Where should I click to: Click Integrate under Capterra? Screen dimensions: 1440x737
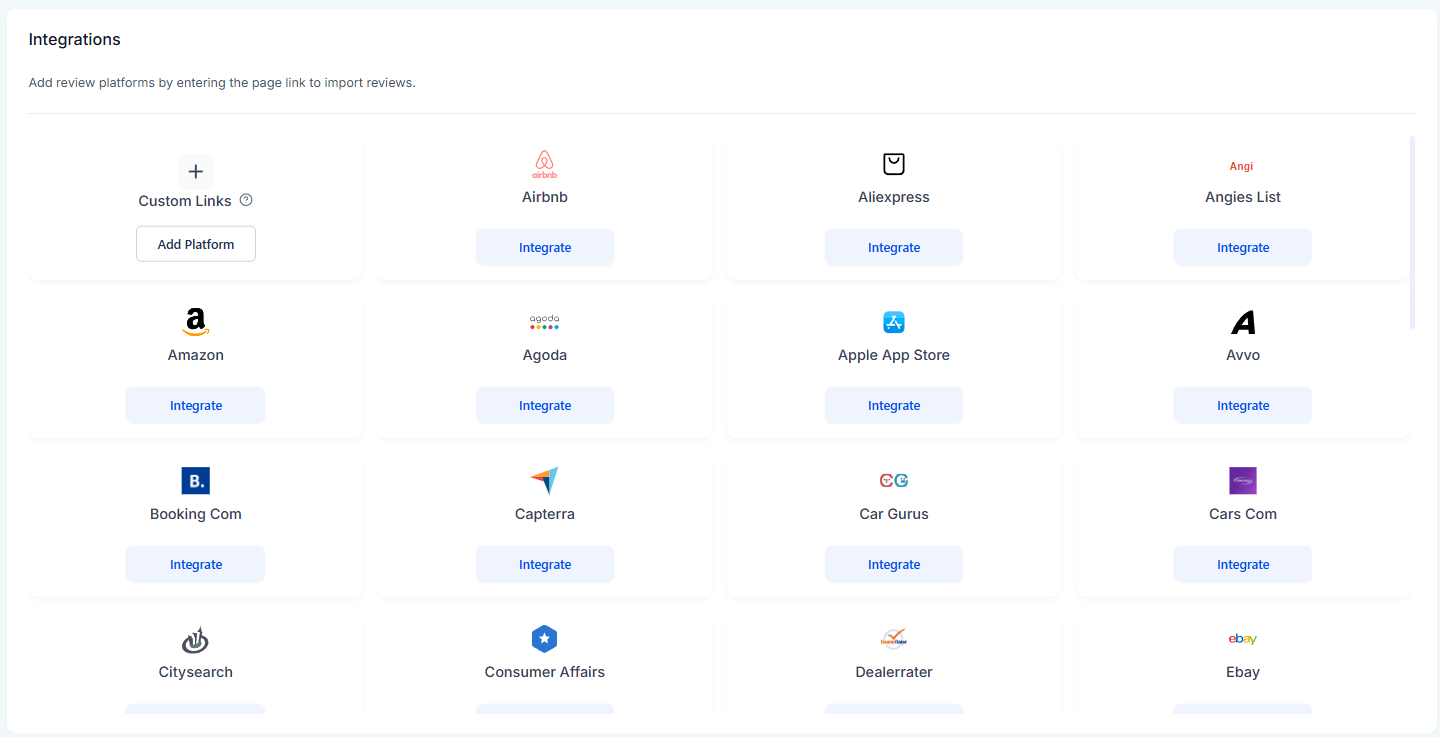pyautogui.click(x=545, y=565)
